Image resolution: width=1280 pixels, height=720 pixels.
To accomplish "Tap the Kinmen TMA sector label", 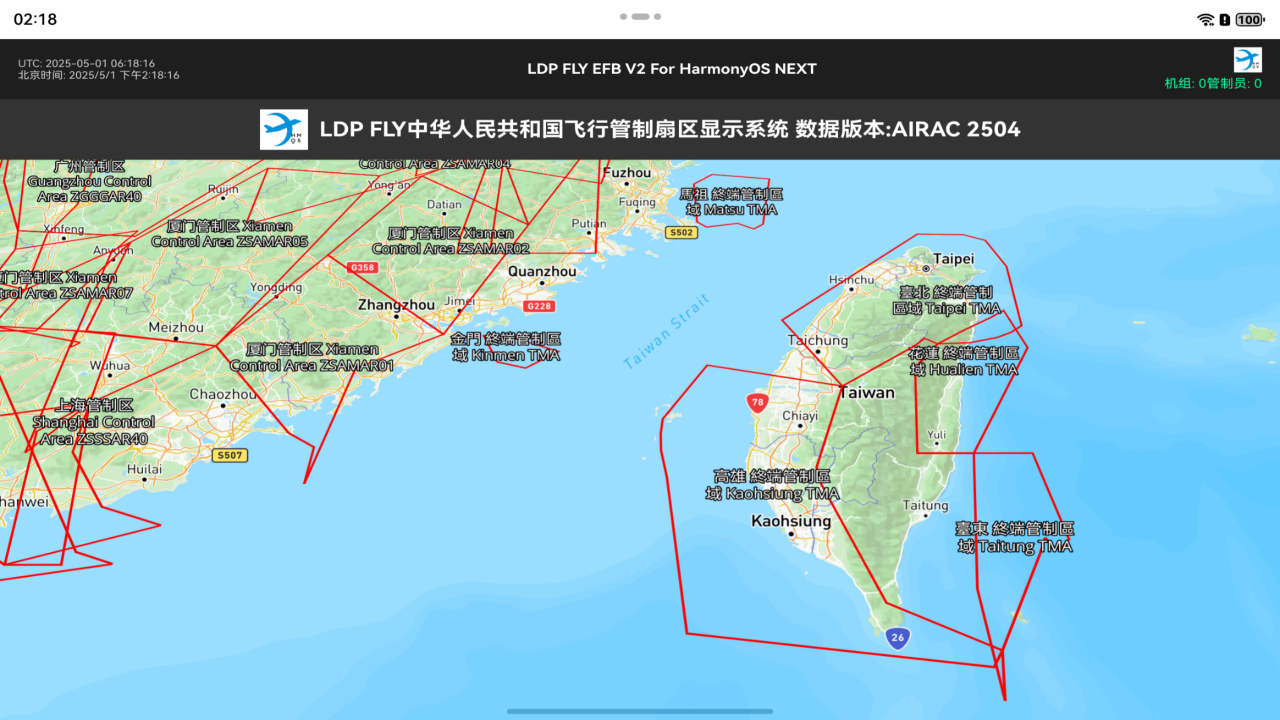I will pos(505,347).
